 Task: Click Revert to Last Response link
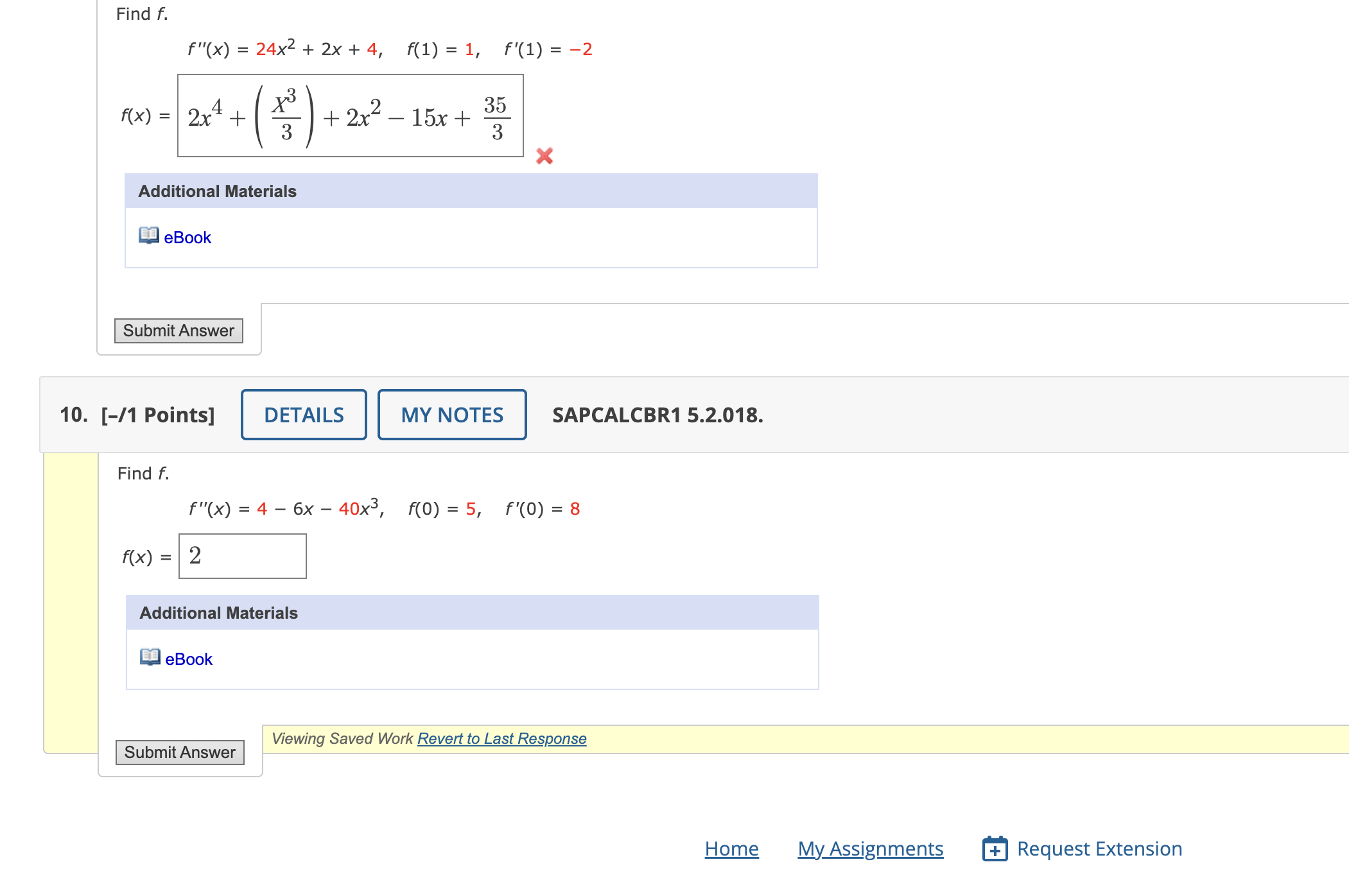tap(501, 739)
